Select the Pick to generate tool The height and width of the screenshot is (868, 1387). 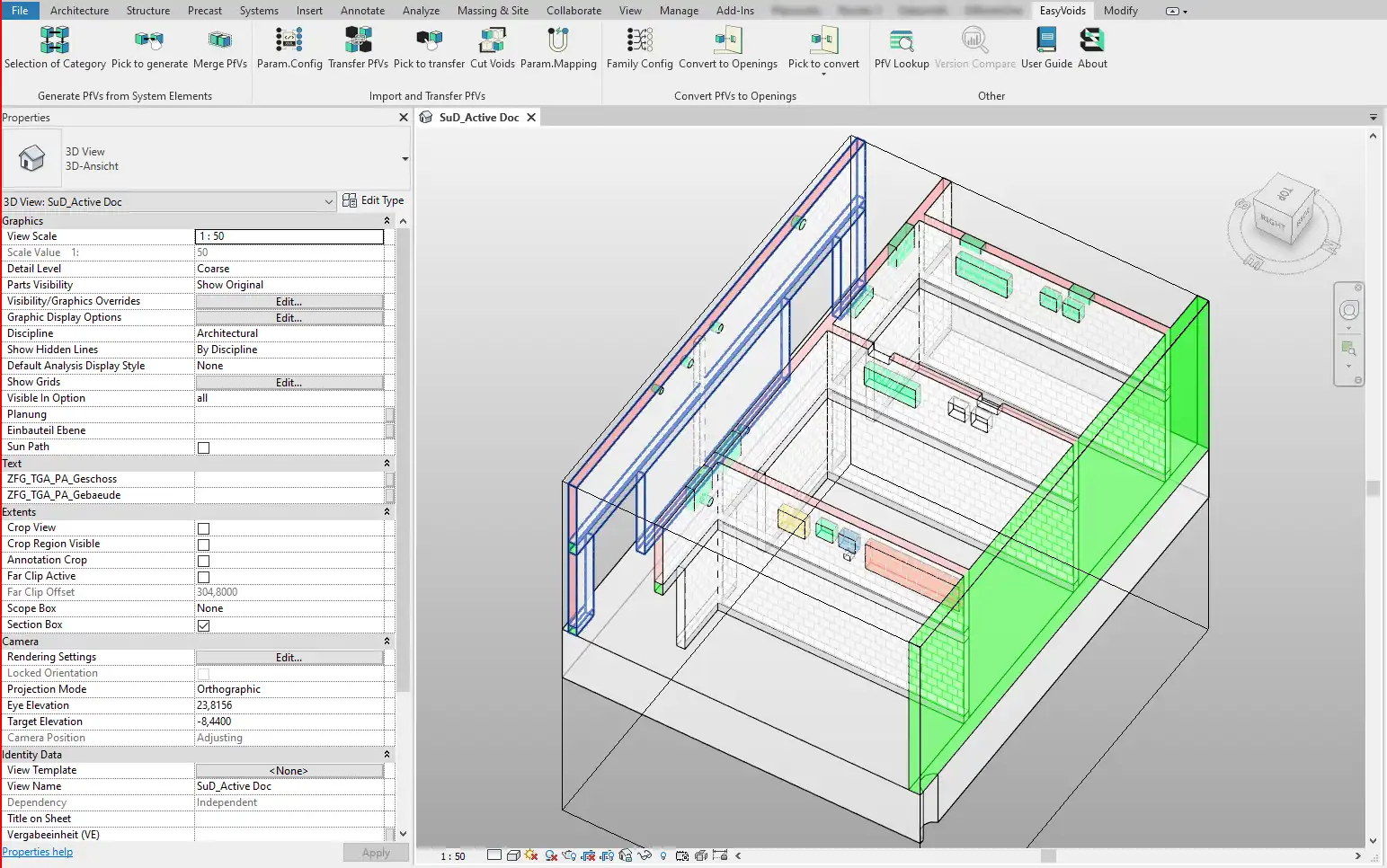tap(149, 40)
